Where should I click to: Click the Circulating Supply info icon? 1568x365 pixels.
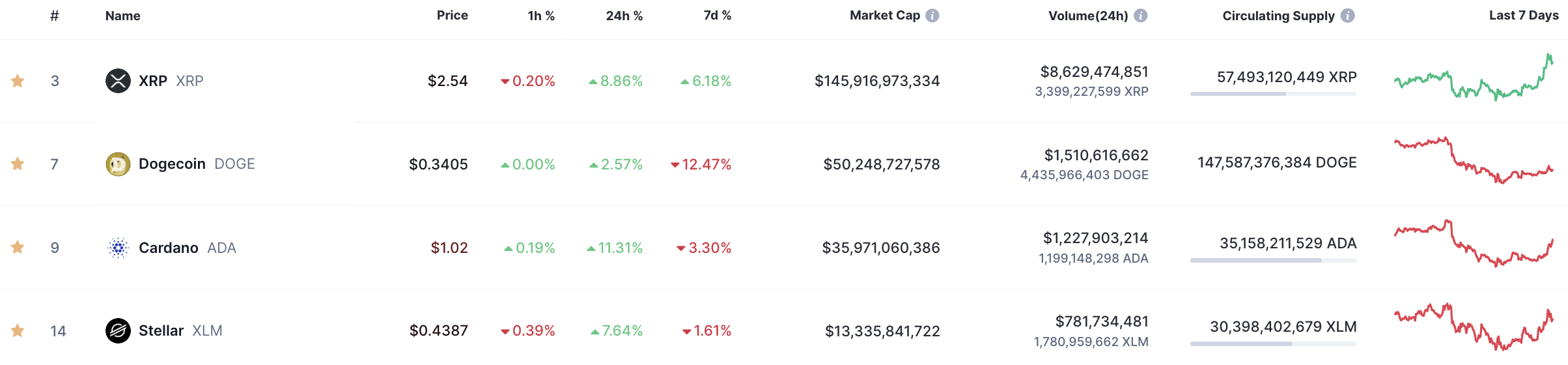(1348, 16)
